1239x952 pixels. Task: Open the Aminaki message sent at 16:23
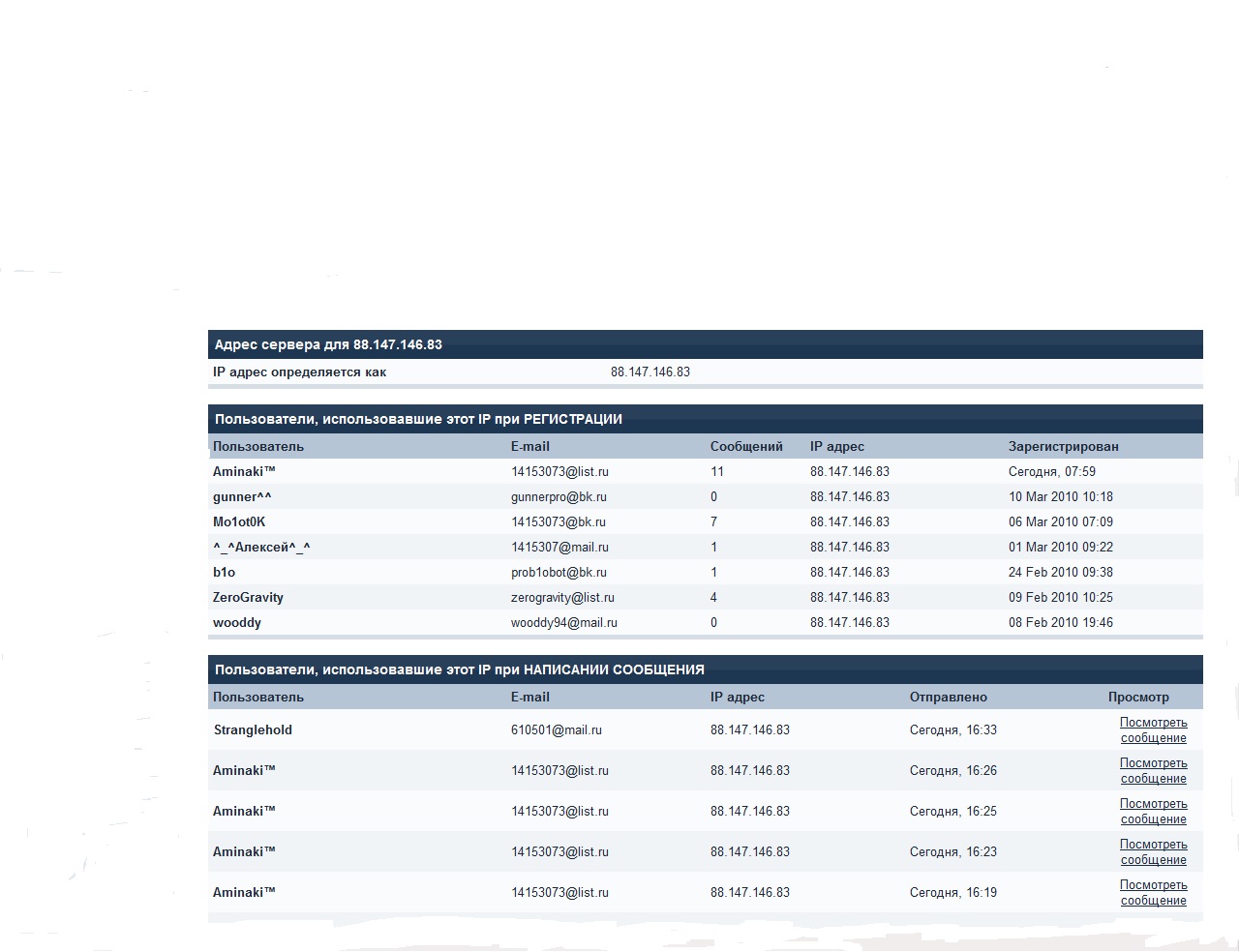[x=1153, y=852]
